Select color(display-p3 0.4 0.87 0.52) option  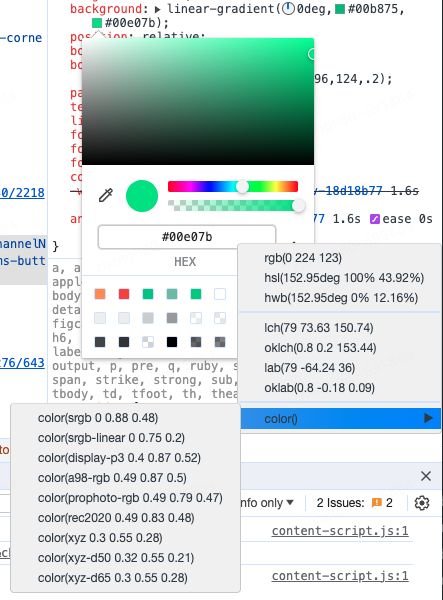pos(119,458)
